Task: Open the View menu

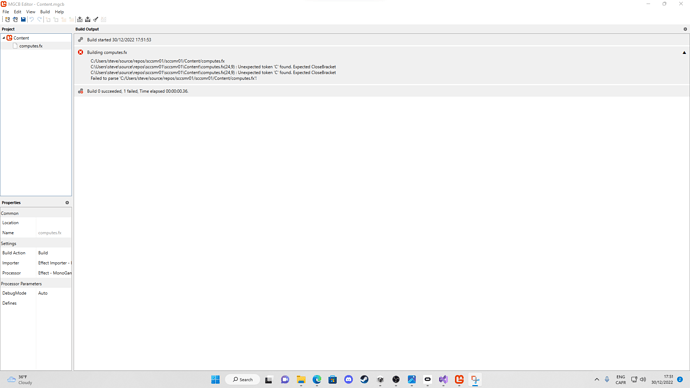Action: coord(30,12)
